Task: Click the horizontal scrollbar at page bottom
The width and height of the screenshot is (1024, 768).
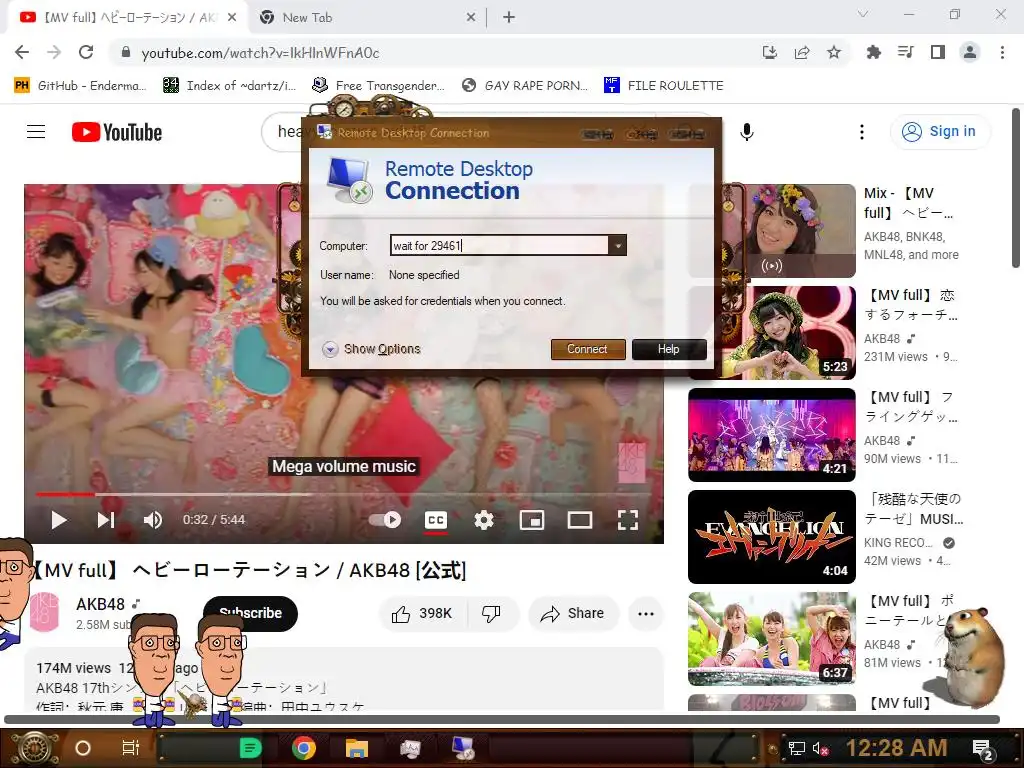Action: (x=502, y=720)
